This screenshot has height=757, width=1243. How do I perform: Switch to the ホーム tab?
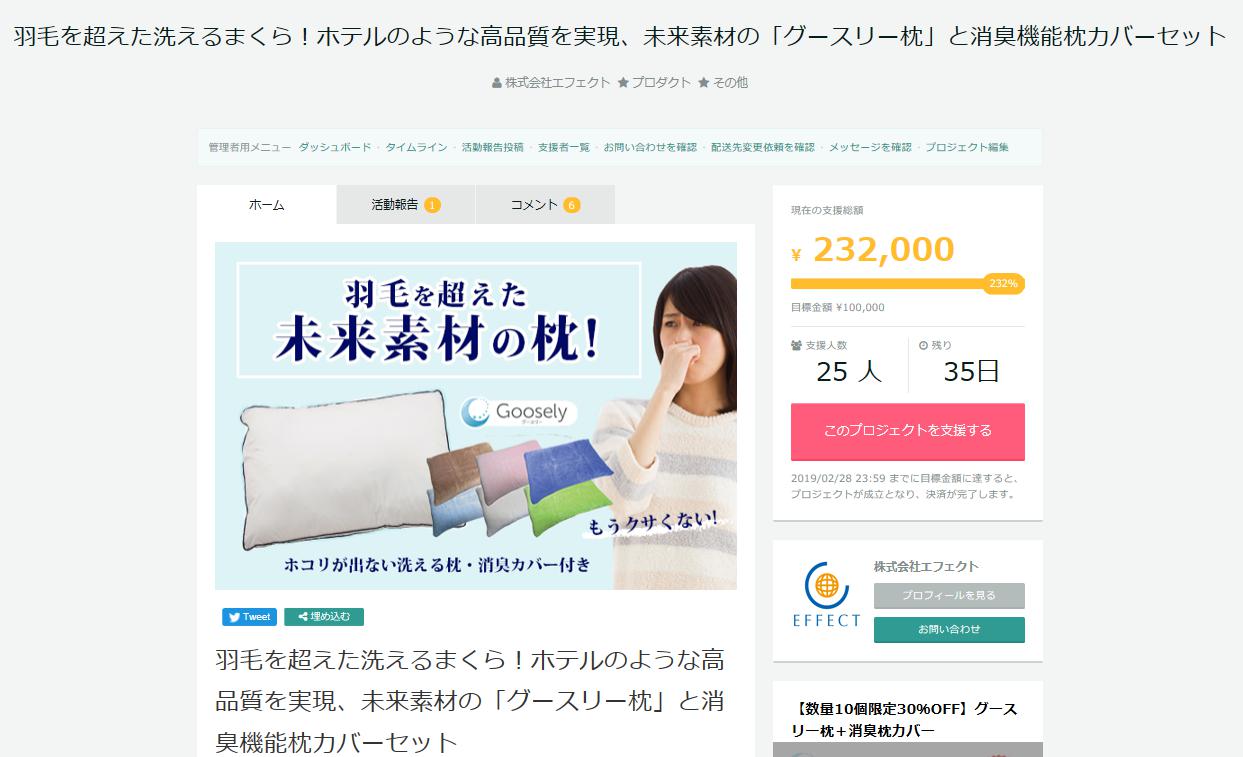[x=267, y=204]
